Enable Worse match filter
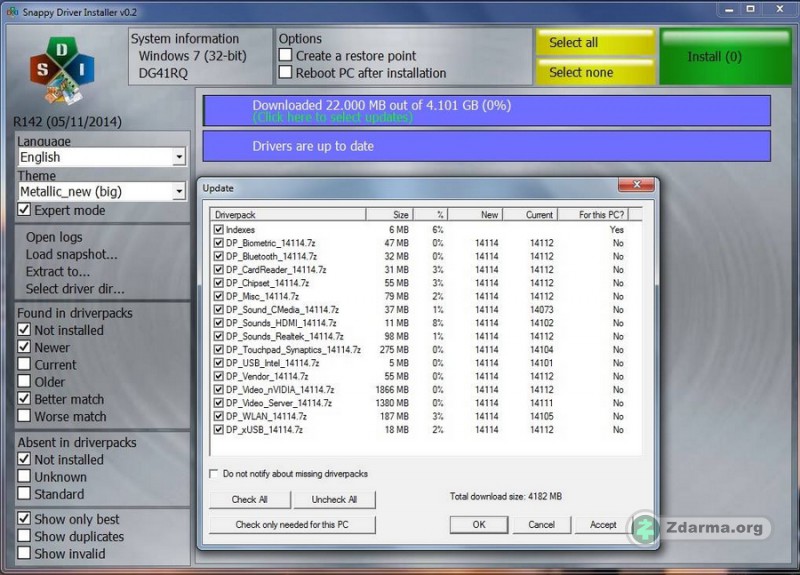800x575 pixels. pyautogui.click(x=24, y=416)
